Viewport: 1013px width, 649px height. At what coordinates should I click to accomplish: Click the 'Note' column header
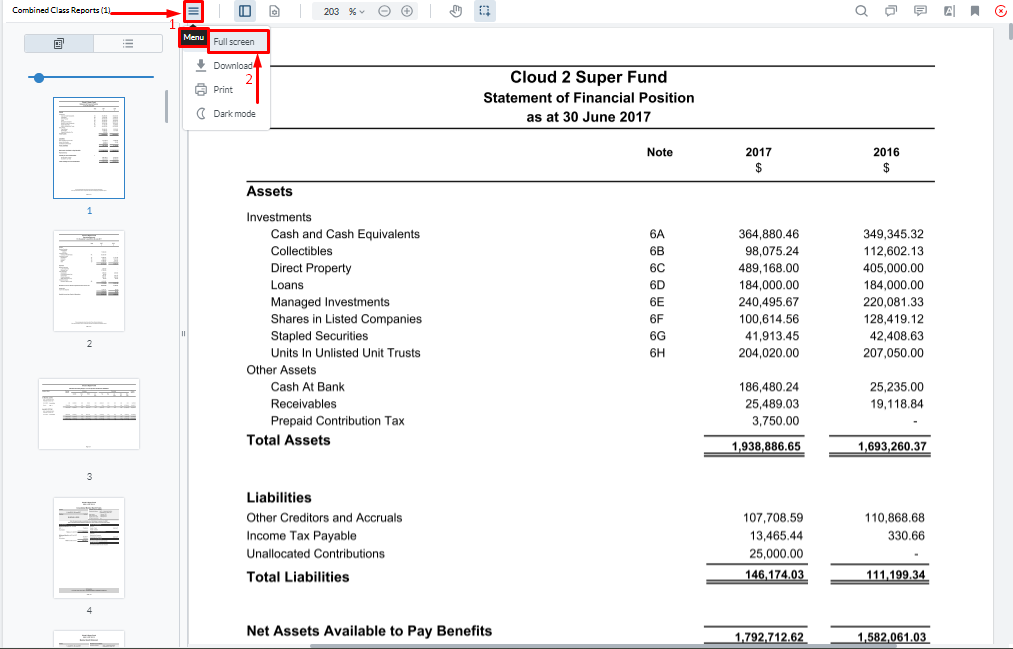[660, 152]
